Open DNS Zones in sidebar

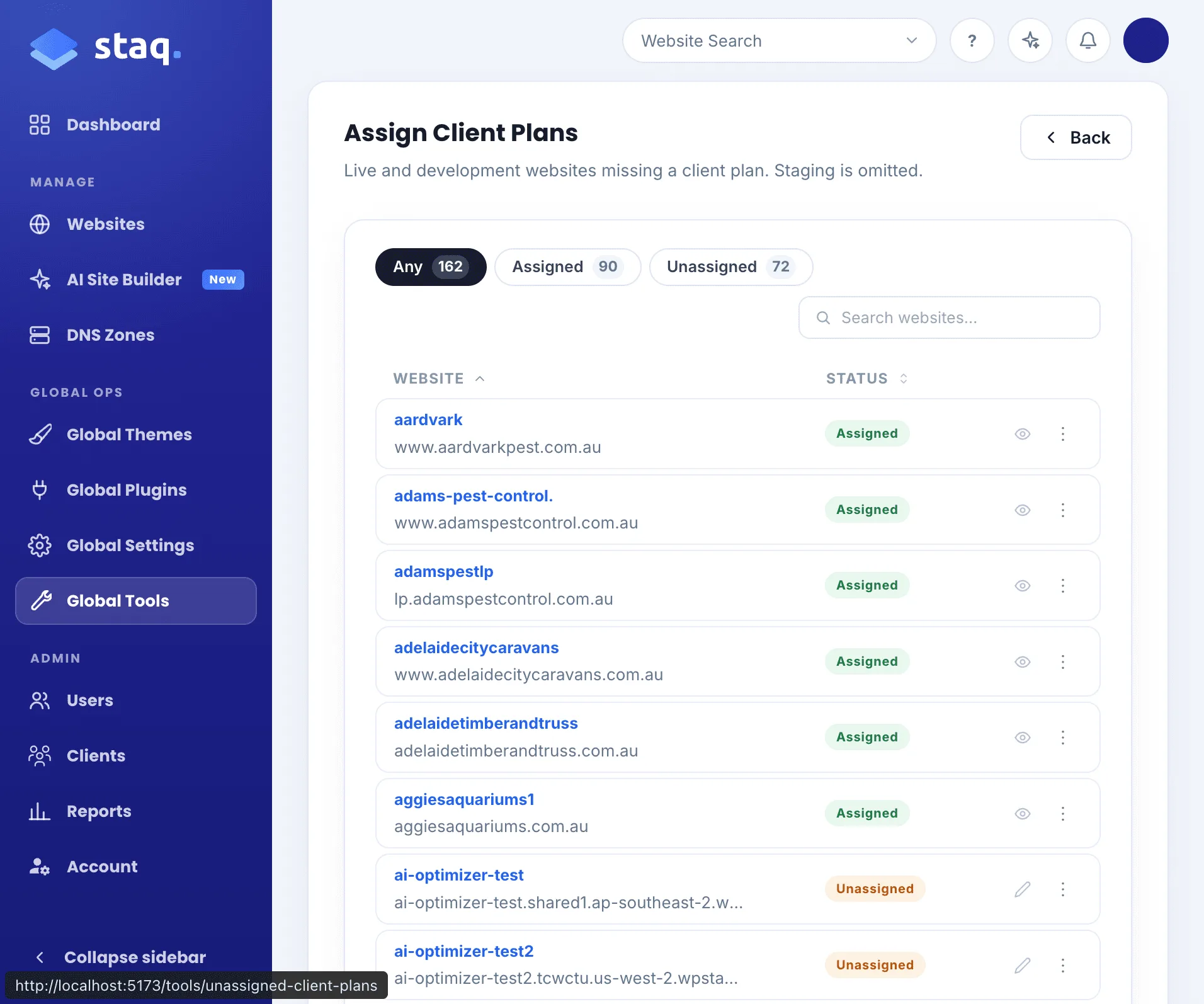136,335
